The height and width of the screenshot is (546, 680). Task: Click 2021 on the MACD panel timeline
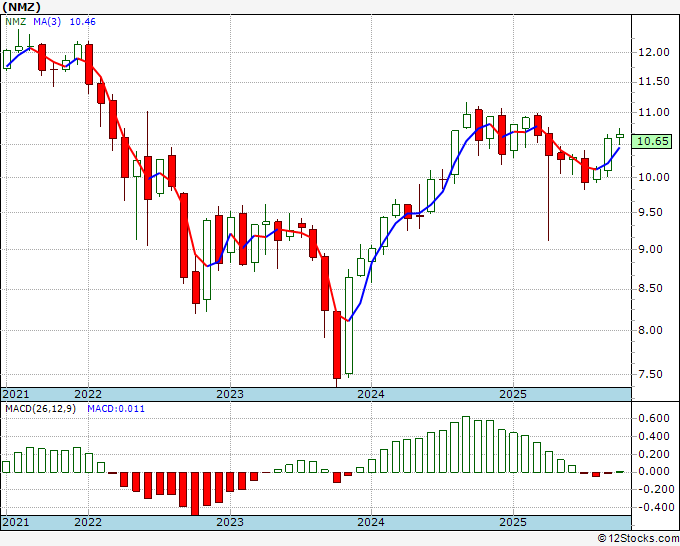tap(16, 522)
